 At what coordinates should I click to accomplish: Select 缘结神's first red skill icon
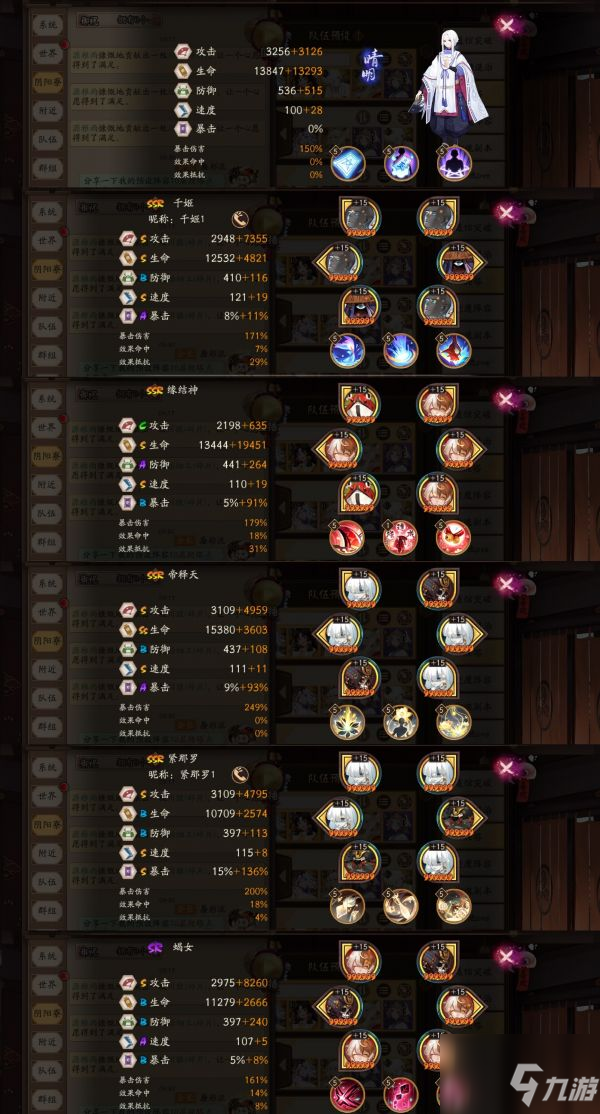[x=347, y=538]
